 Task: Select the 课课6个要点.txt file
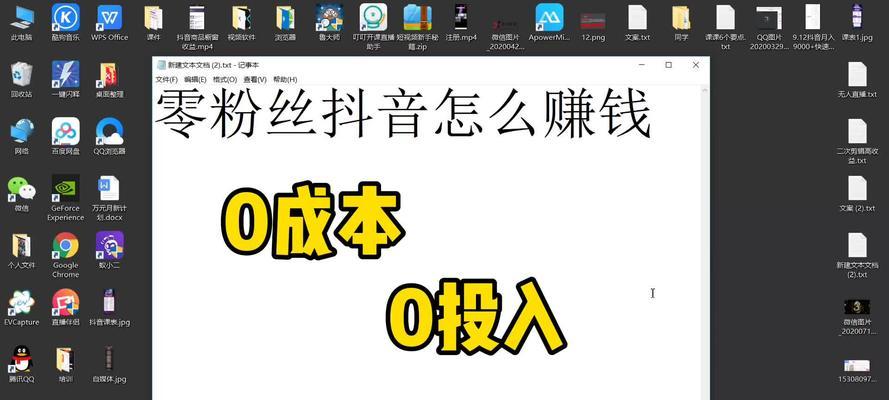[725, 27]
